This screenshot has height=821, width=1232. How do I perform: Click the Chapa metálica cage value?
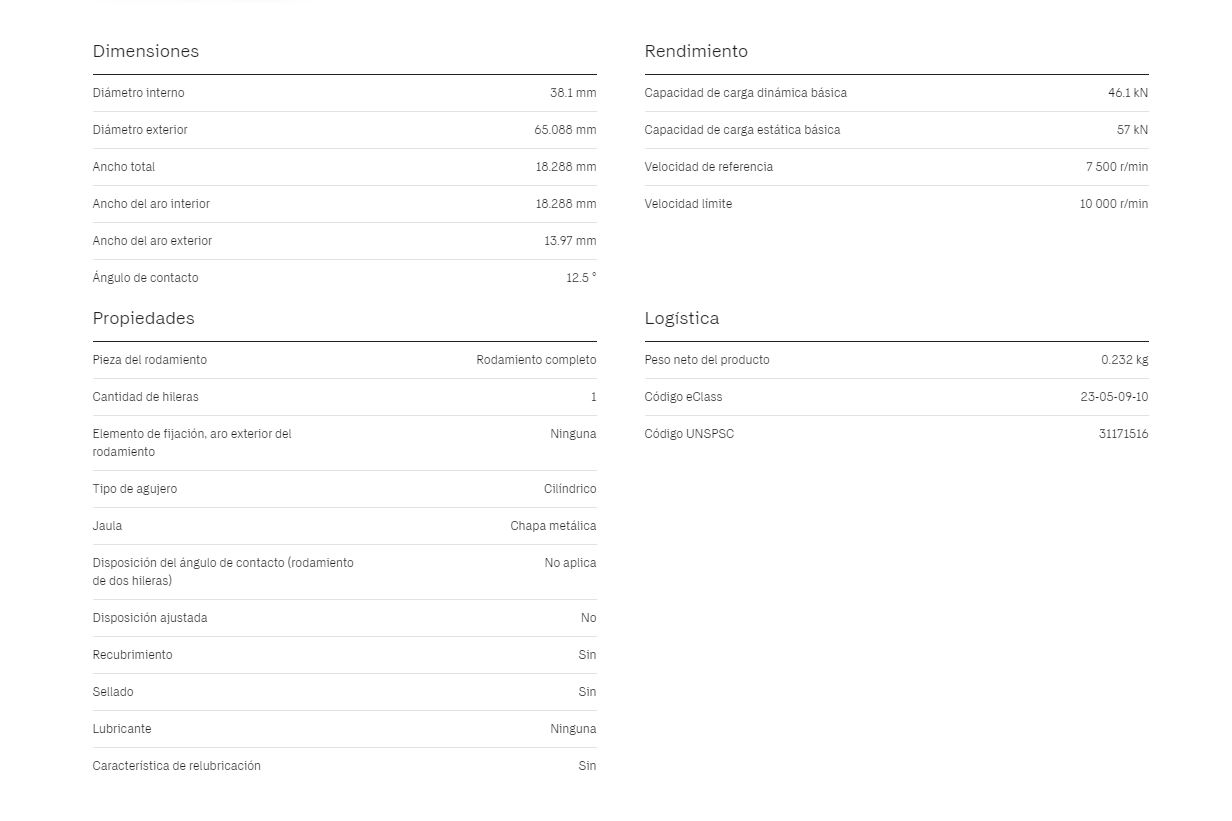(553, 526)
